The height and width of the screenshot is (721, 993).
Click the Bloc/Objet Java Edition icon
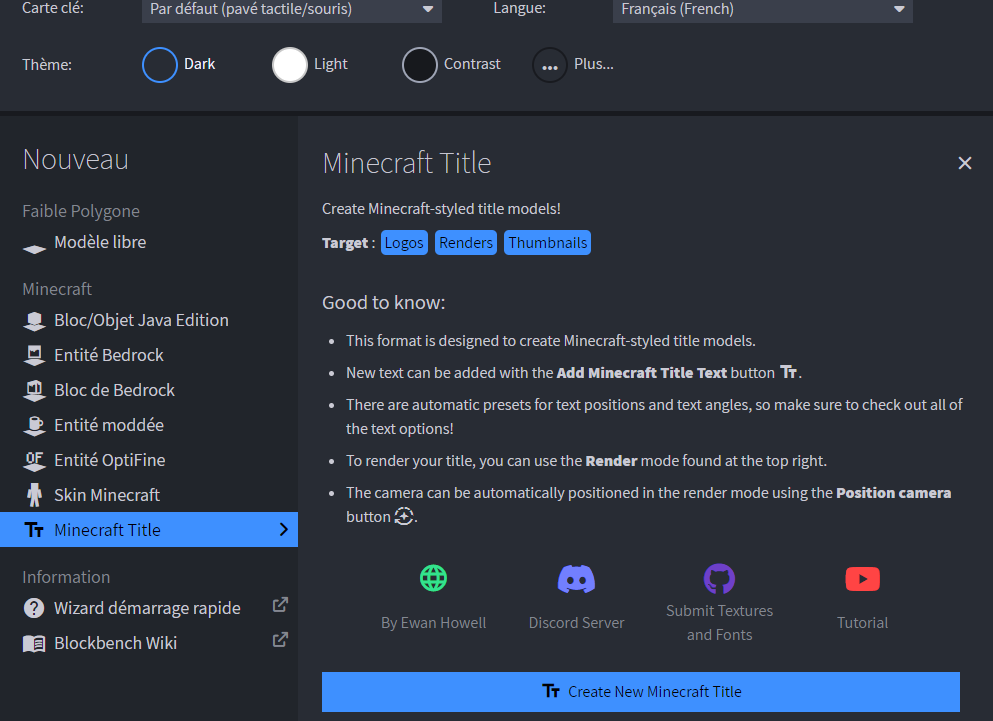[x=34, y=321]
